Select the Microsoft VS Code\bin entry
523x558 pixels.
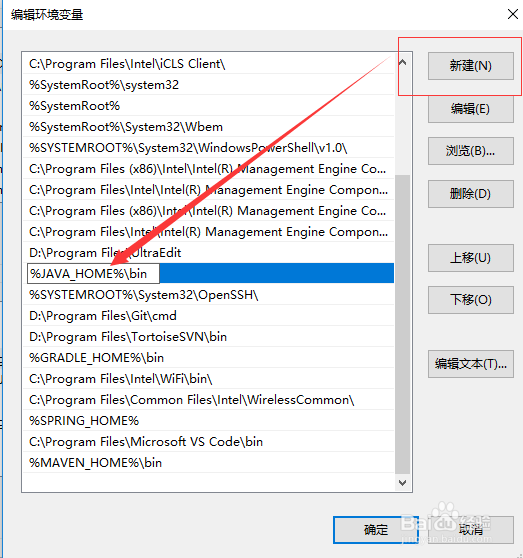click(208, 442)
